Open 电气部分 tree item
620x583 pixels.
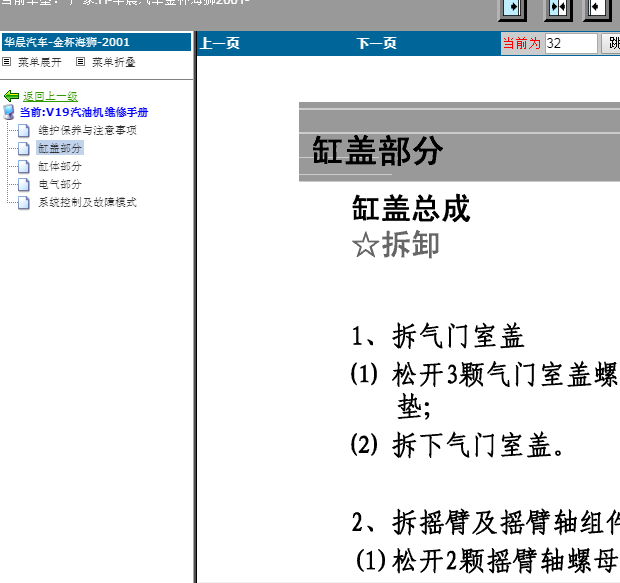pyautogui.click(x=60, y=184)
